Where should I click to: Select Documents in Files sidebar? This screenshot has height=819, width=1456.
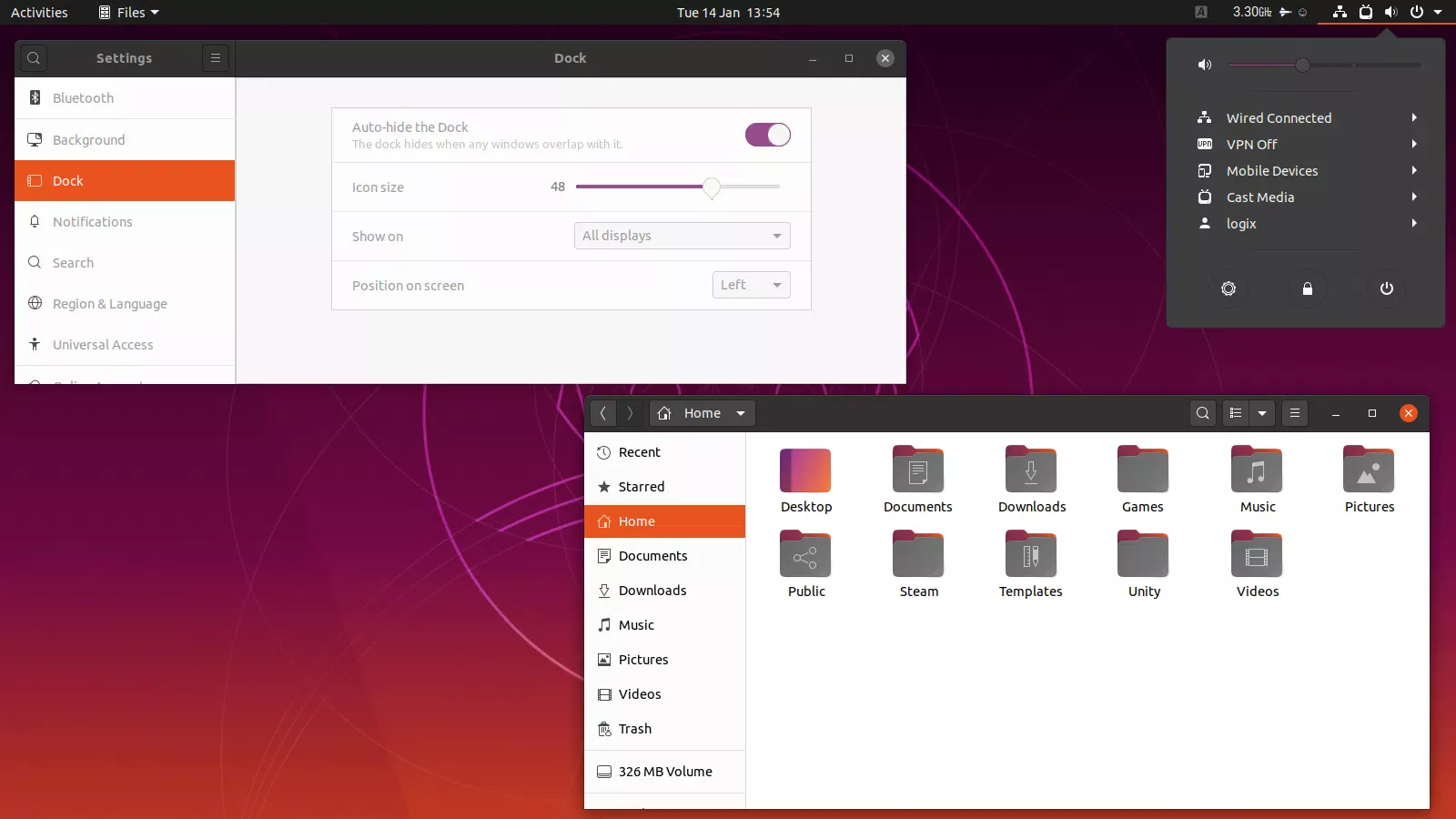point(665,556)
